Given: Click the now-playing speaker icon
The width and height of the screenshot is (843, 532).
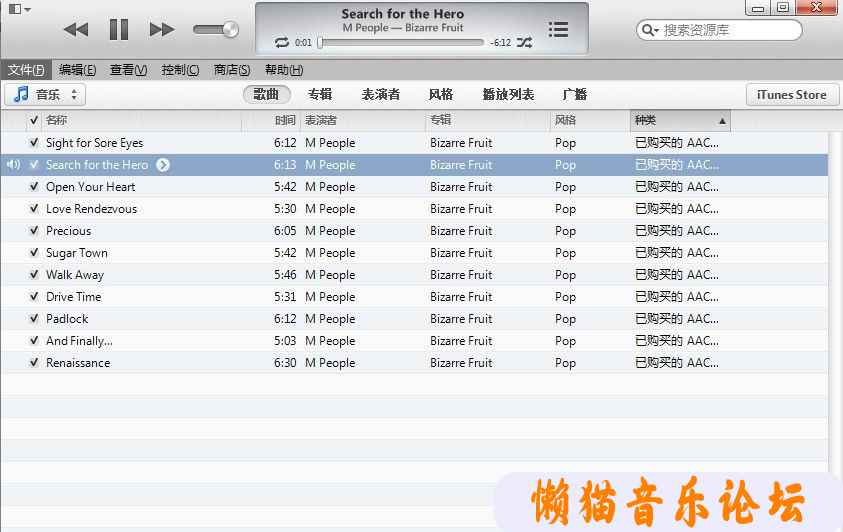Looking at the screenshot, I should [x=13, y=165].
